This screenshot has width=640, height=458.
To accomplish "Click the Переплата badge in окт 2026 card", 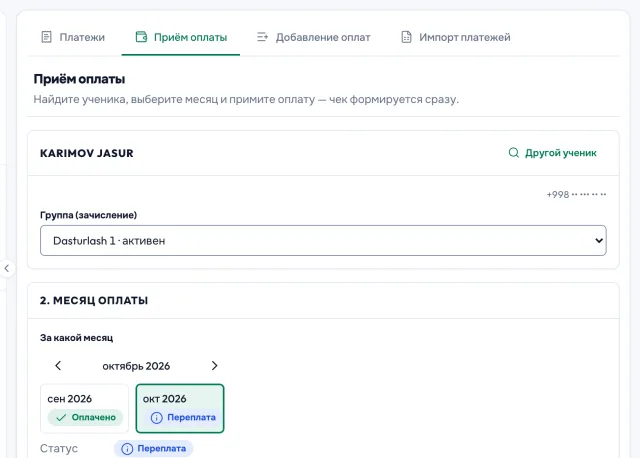I will tap(183, 417).
